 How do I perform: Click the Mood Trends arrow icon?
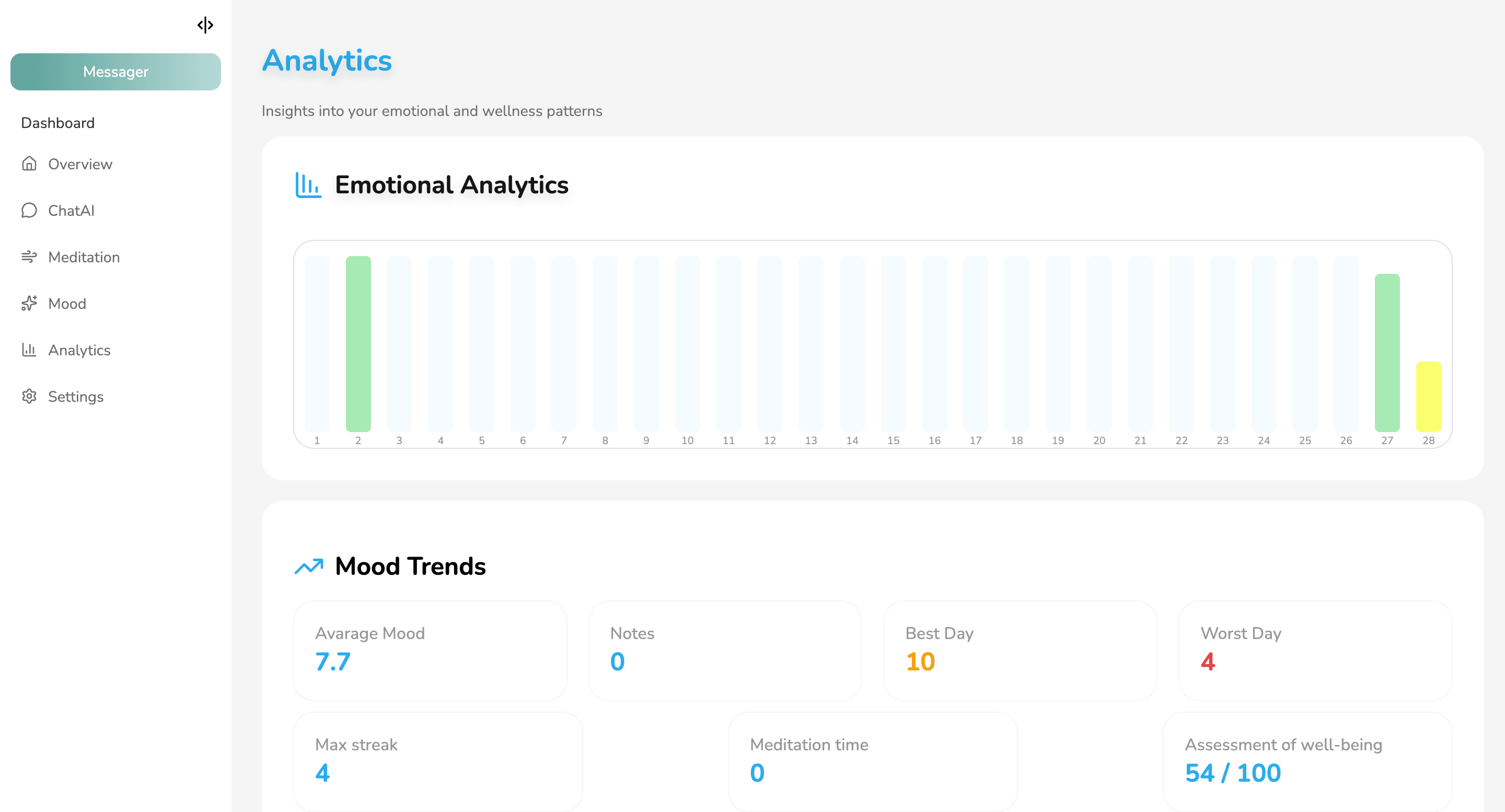point(308,566)
